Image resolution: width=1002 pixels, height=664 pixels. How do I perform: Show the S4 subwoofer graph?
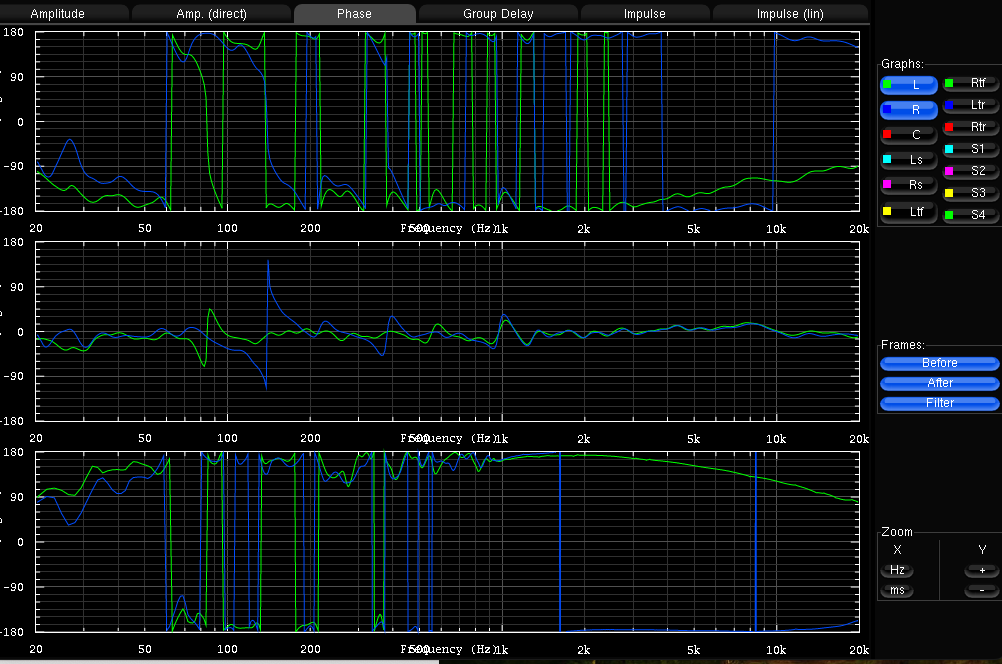pyautogui.click(x=969, y=215)
